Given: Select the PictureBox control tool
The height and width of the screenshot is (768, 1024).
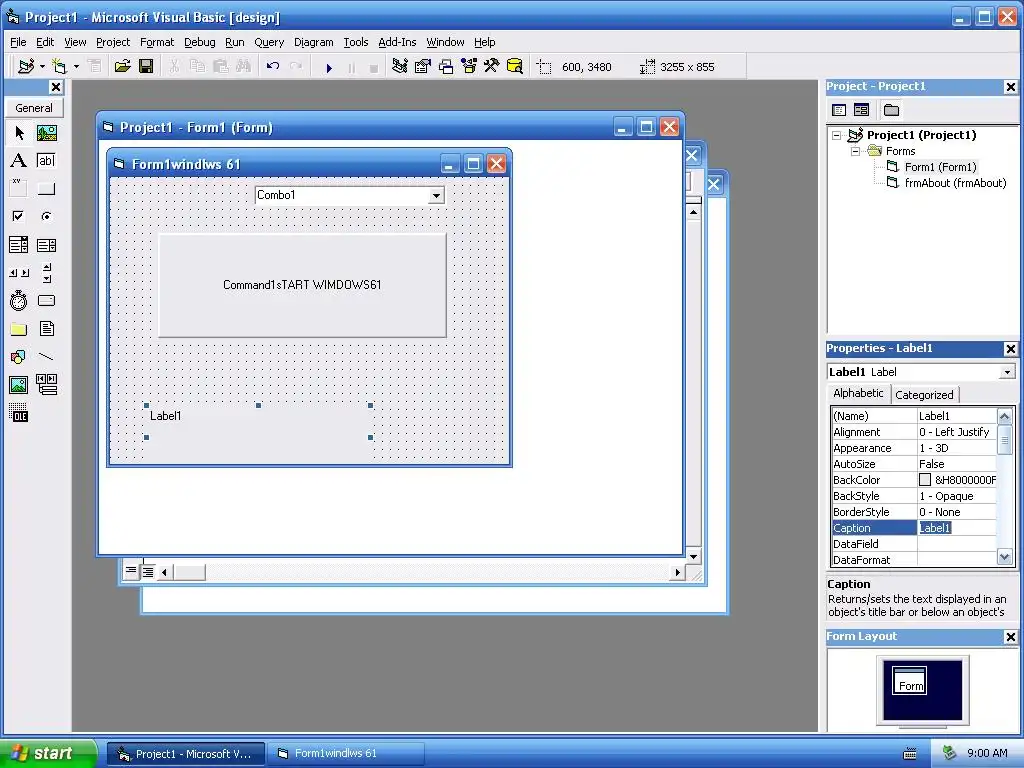Looking at the screenshot, I should pyautogui.click(x=46, y=133).
